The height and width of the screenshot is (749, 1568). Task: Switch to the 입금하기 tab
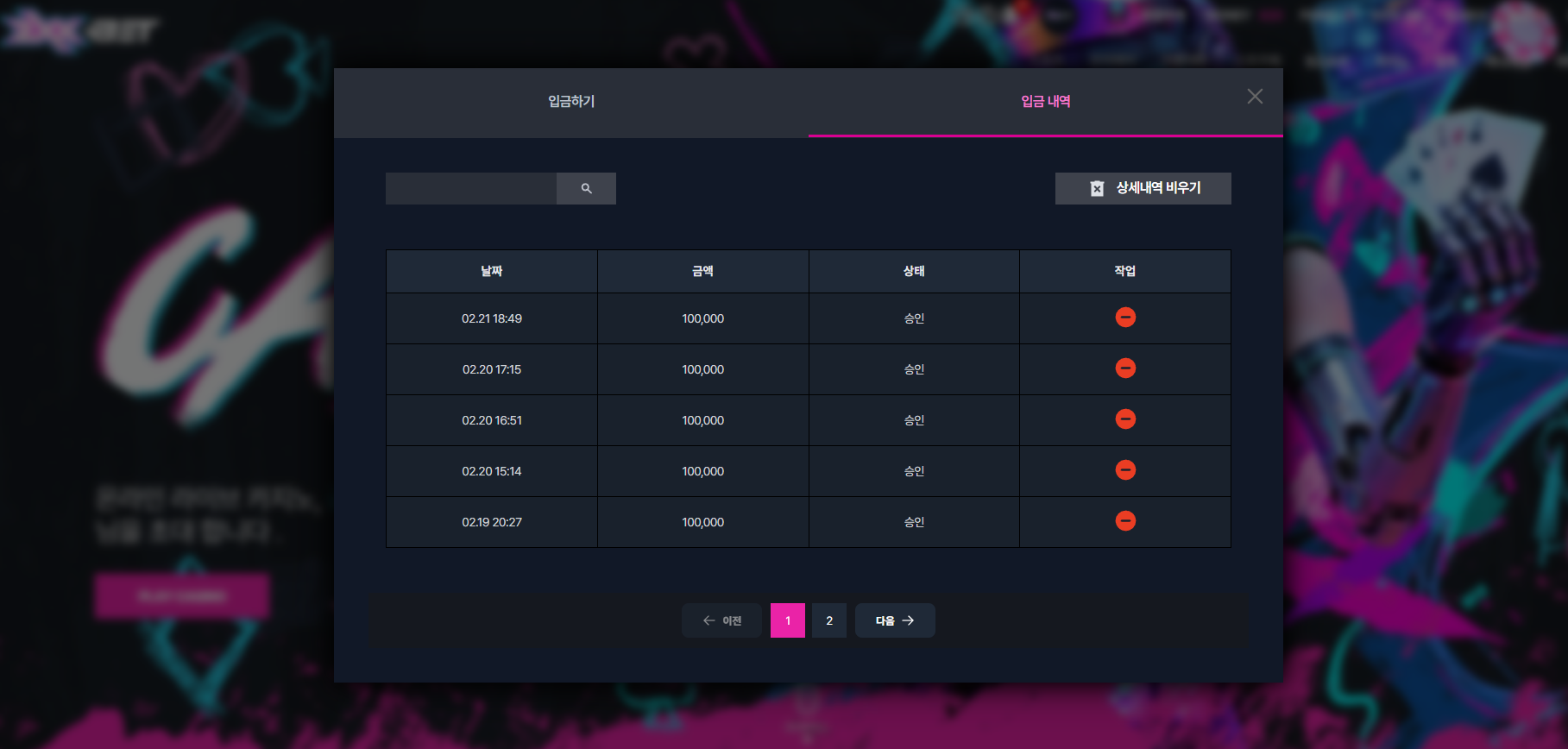[x=571, y=102]
